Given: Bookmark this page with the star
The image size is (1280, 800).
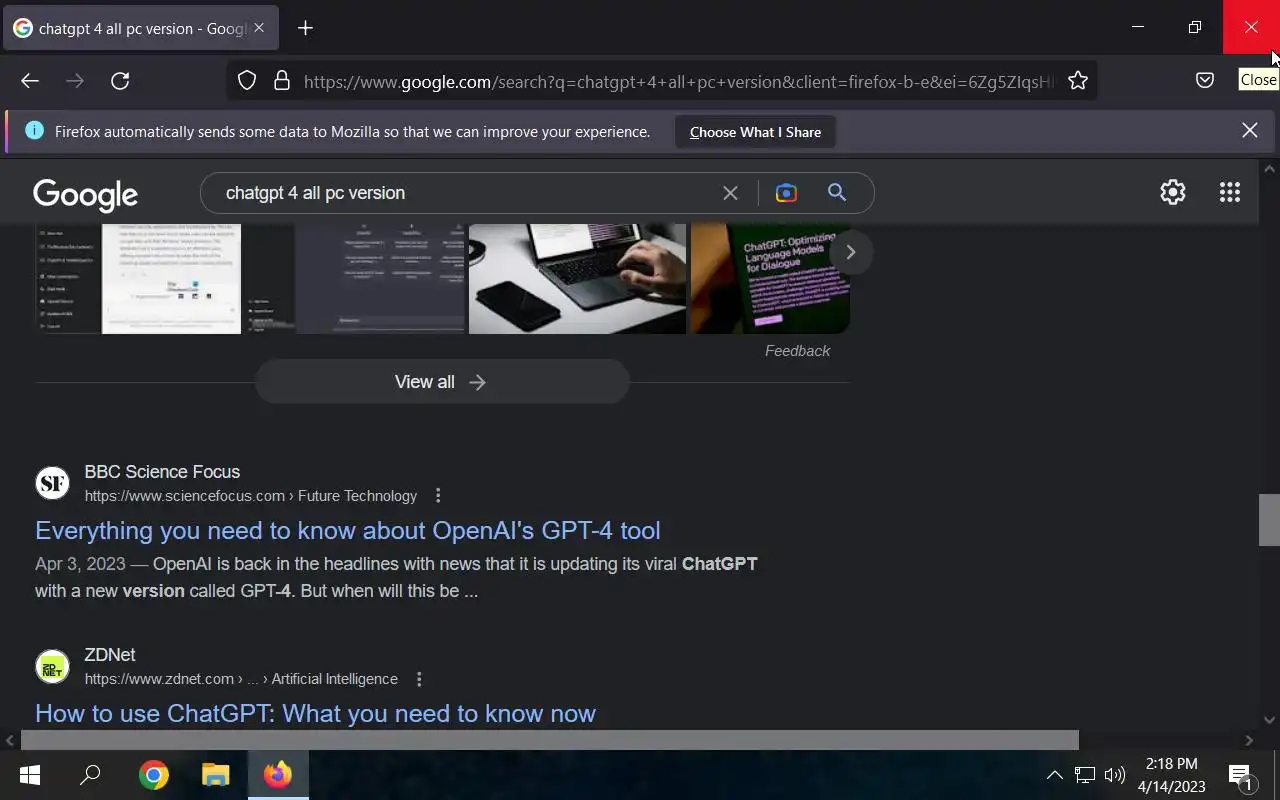Looking at the screenshot, I should click(1077, 81).
